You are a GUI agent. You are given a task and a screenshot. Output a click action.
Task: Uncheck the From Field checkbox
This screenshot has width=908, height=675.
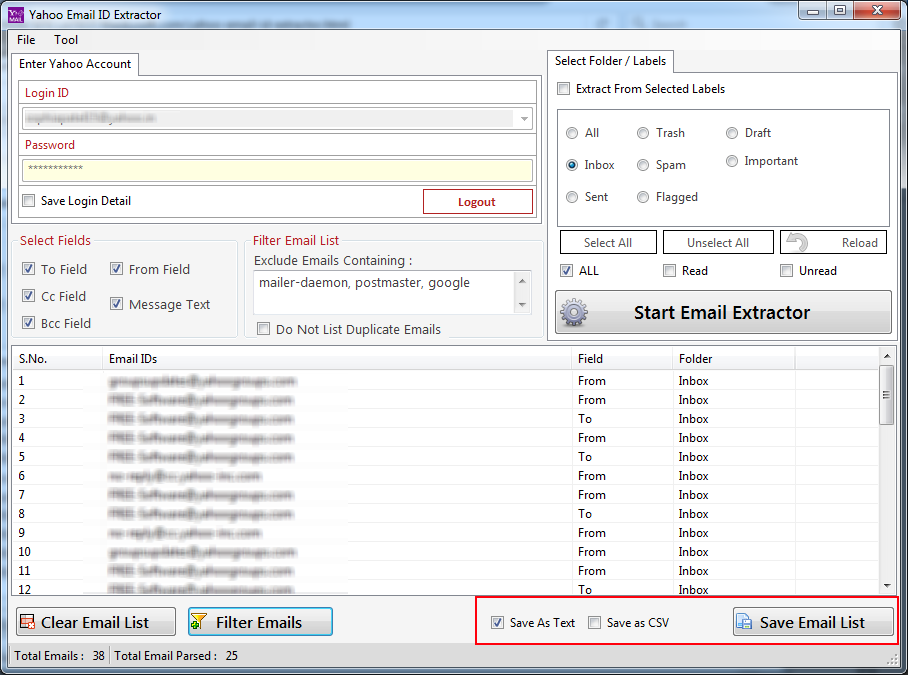pos(116,269)
